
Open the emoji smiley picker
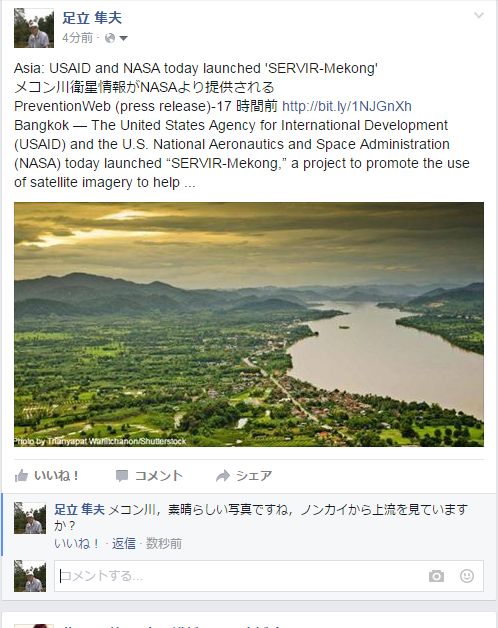[467, 576]
